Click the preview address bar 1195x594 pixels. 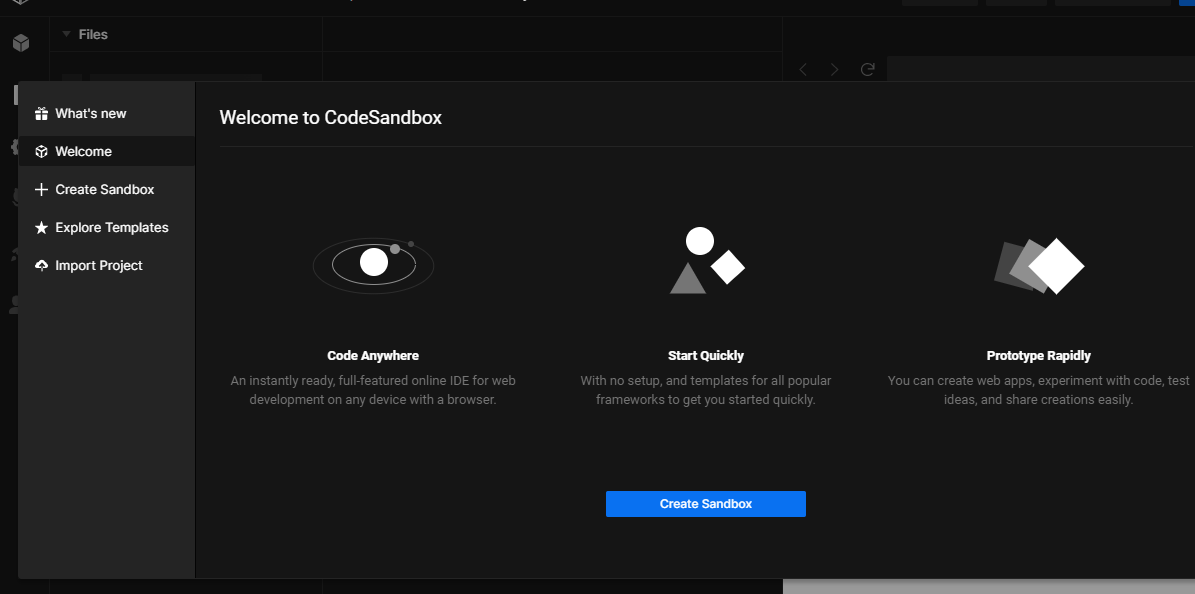[1040, 69]
